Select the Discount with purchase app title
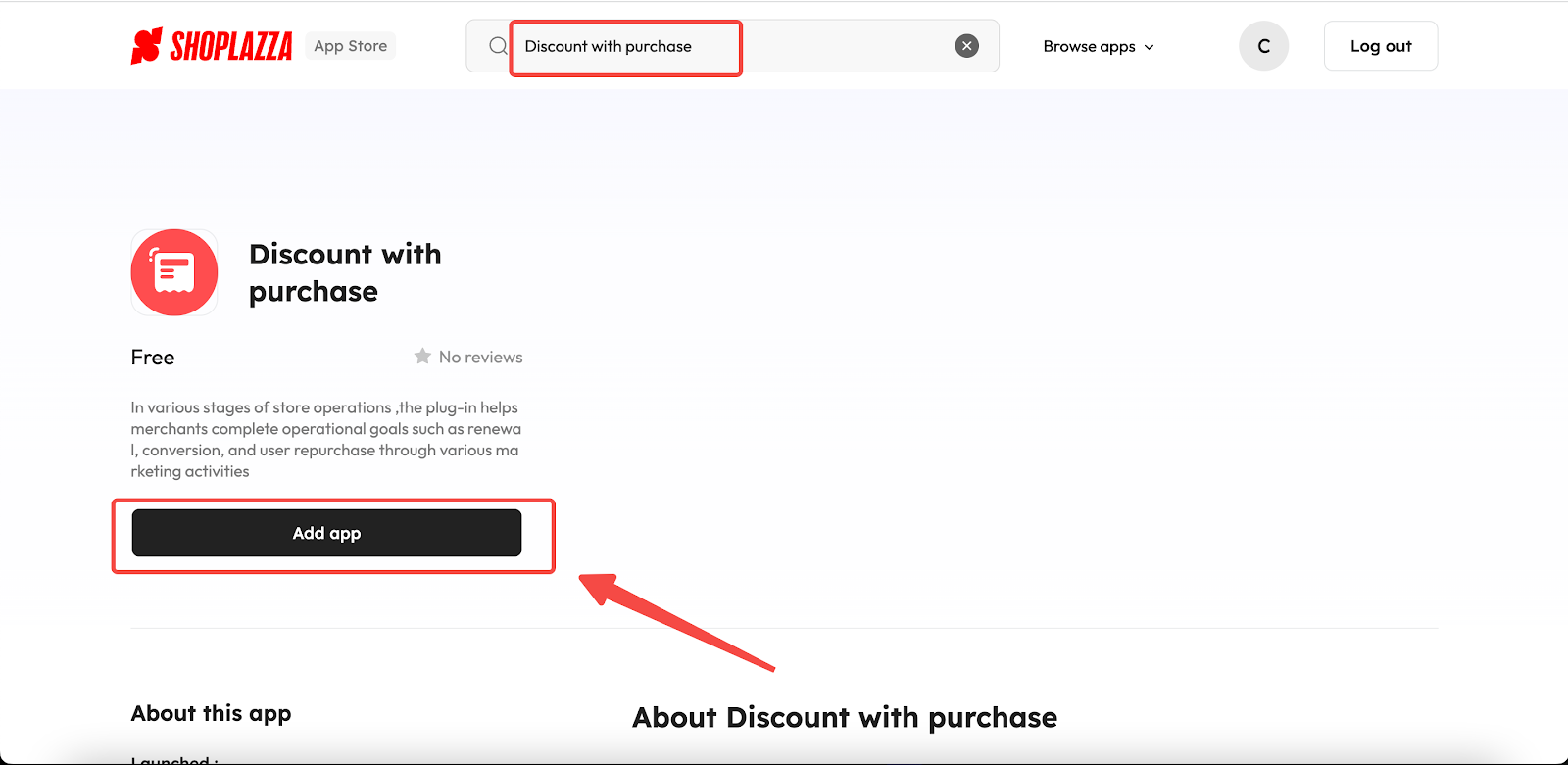This screenshot has width=1568, height=765. pos(345,272)
